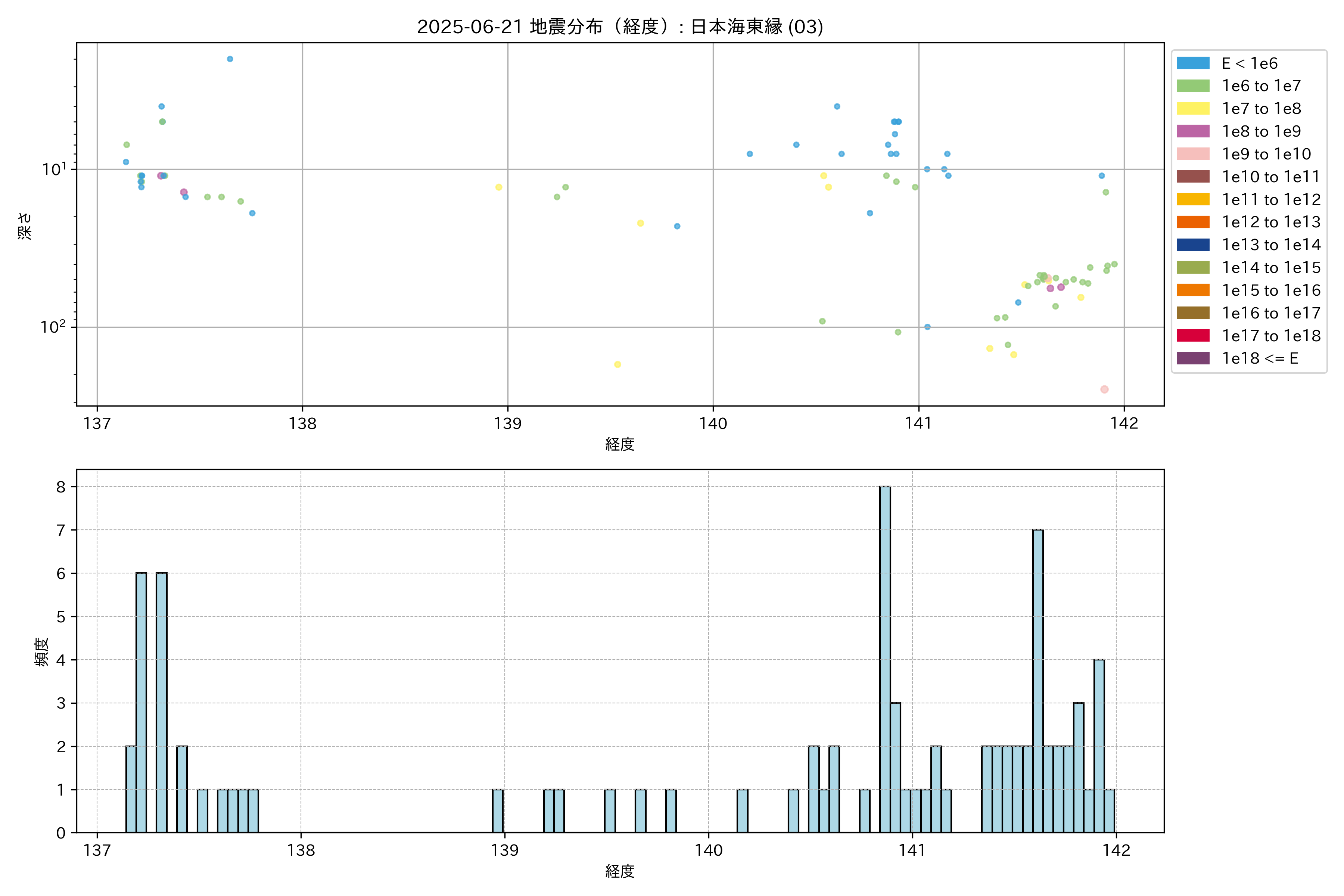Click the pink scatter point near longitude 142
This screenshot has width=1344, height=896.
(1104, 389)
